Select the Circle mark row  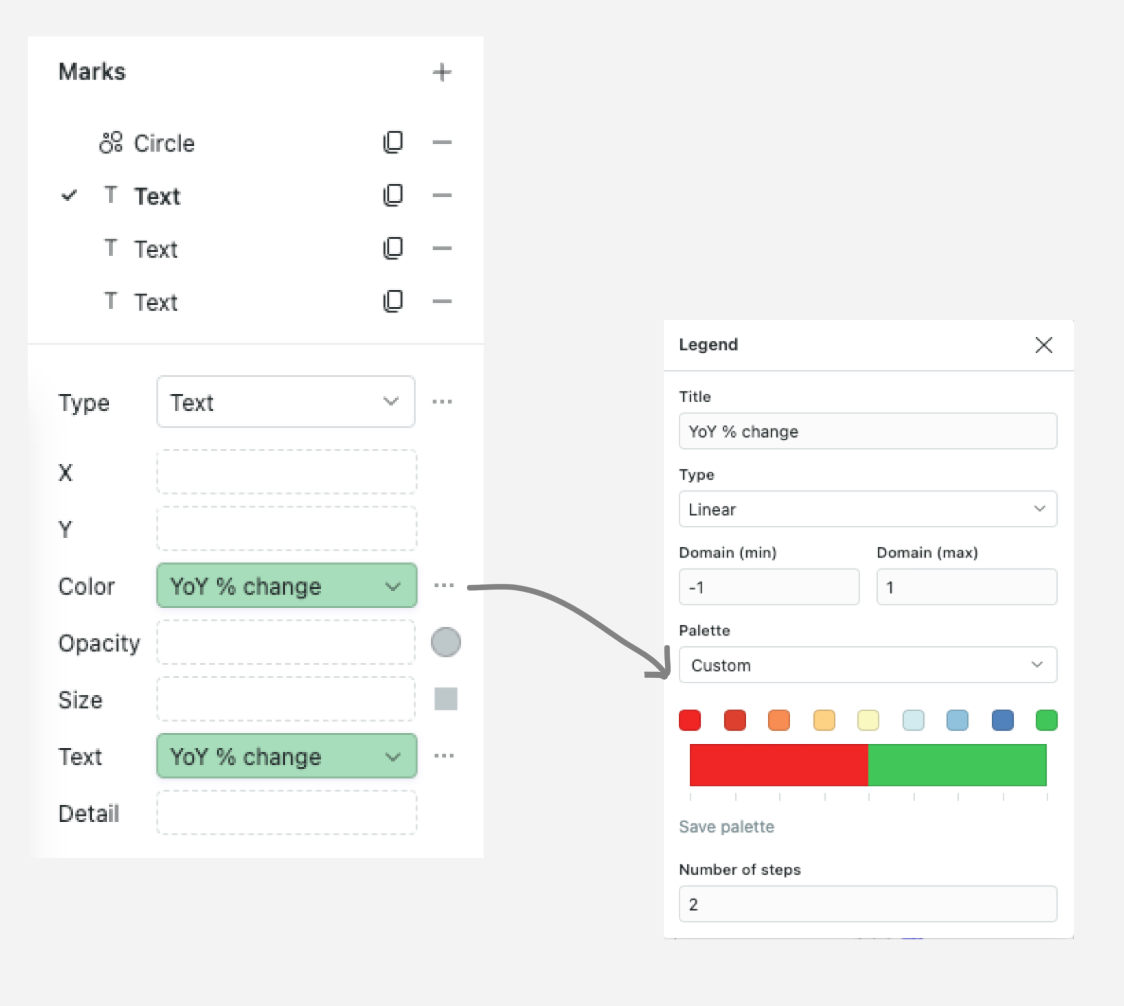click(x=165, y=143)
